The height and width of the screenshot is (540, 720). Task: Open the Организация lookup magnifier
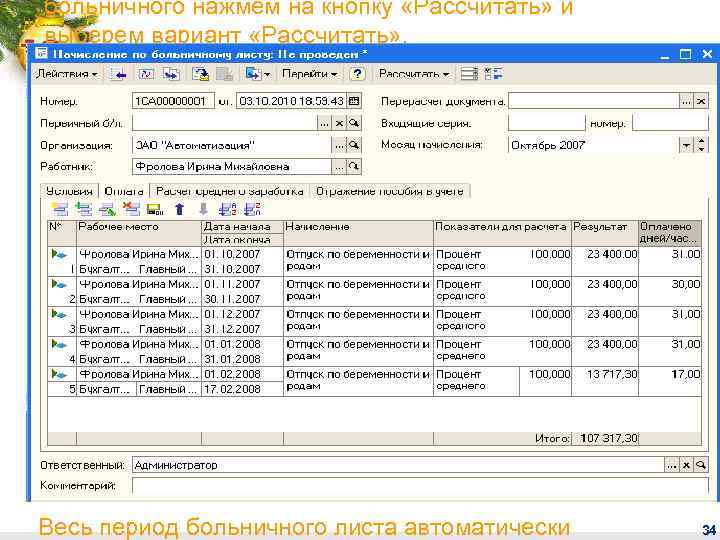tap(354, 145)
